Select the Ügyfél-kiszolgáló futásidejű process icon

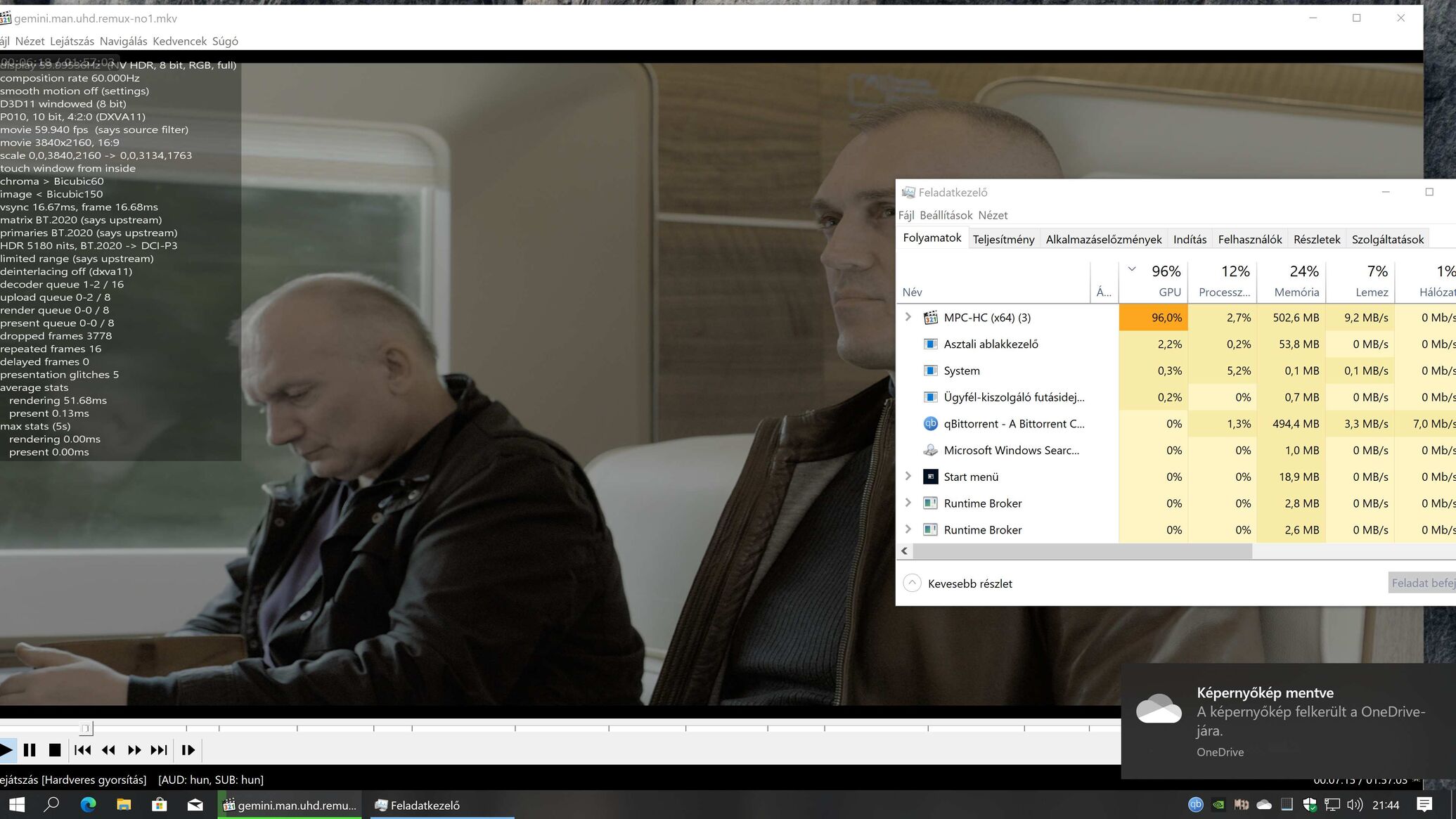pyautogui.click(x=930, y=397)
